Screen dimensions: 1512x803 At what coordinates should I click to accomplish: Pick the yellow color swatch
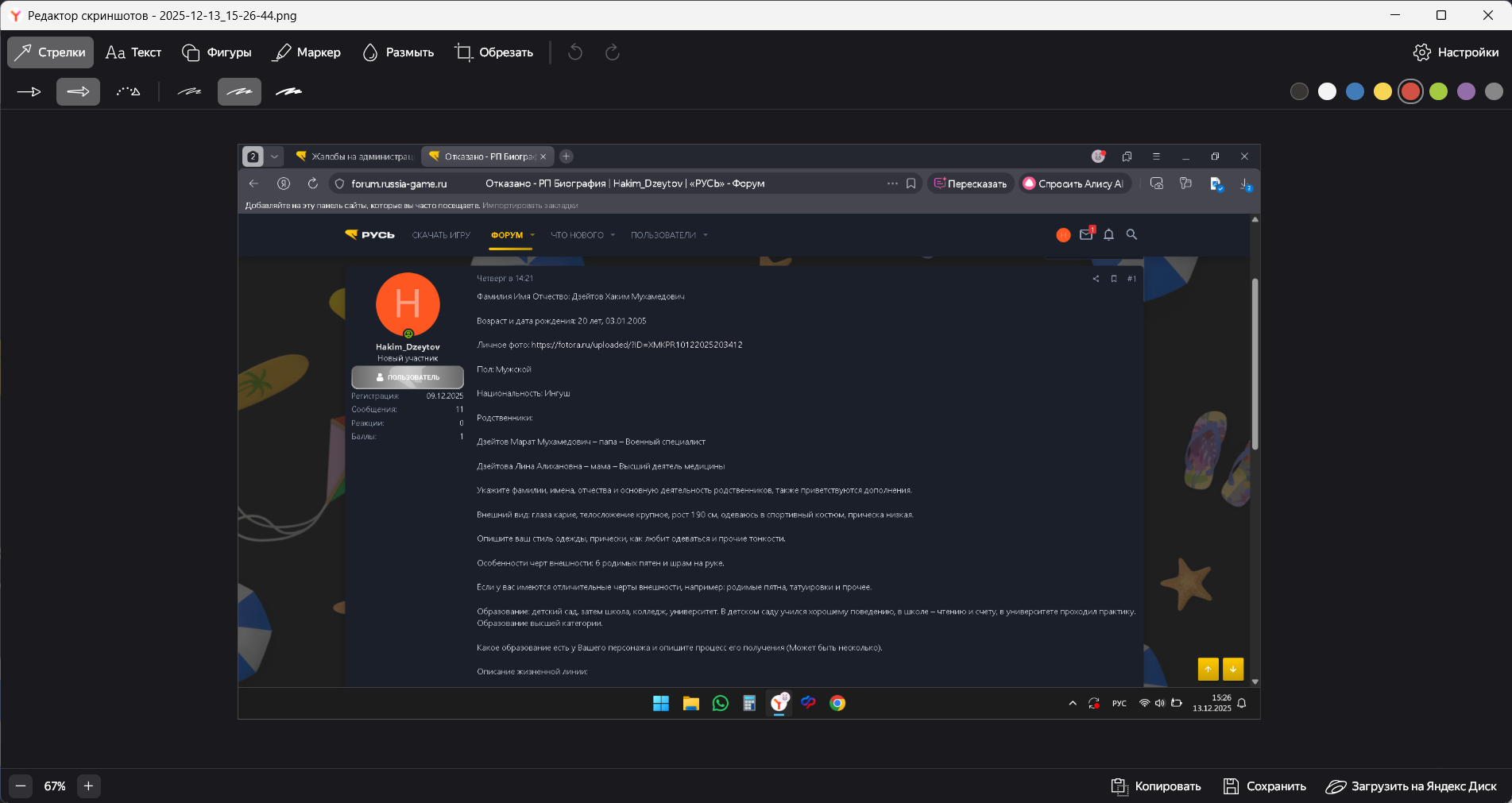coord(1382,91)
